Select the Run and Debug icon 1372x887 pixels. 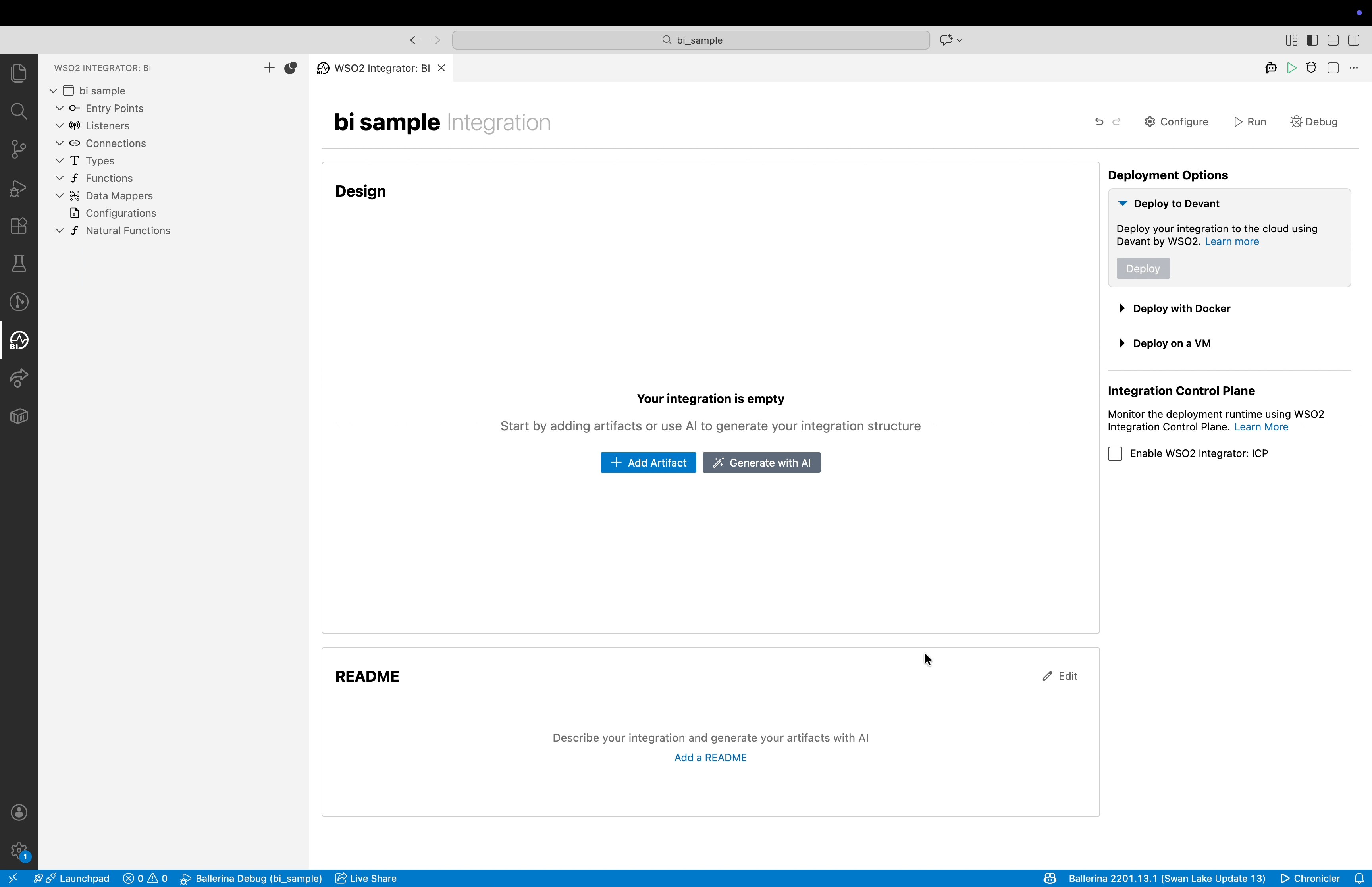[x=19, y=188]
